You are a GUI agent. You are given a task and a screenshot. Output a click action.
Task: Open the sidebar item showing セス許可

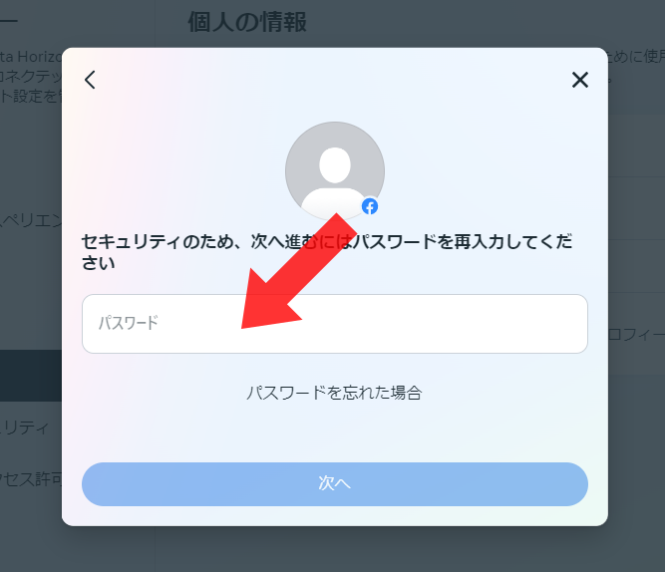[31, 479]
